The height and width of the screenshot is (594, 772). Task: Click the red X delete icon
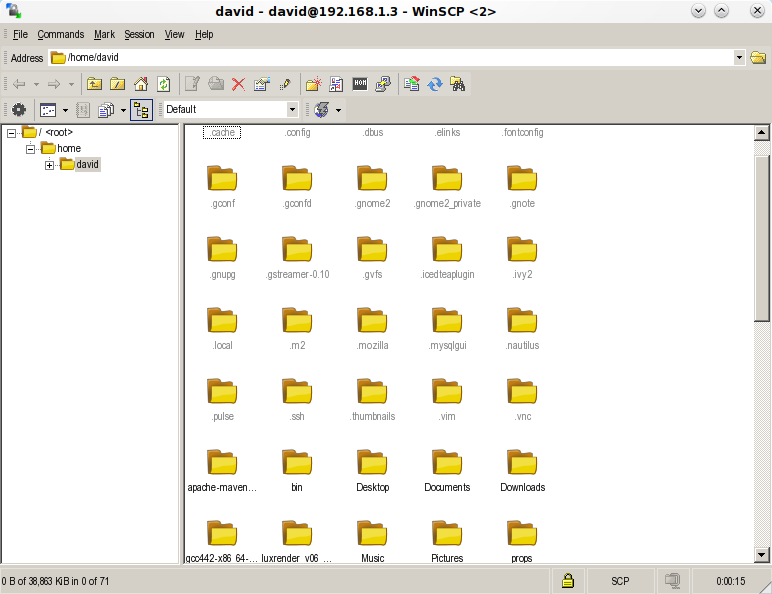pos(238,85)
